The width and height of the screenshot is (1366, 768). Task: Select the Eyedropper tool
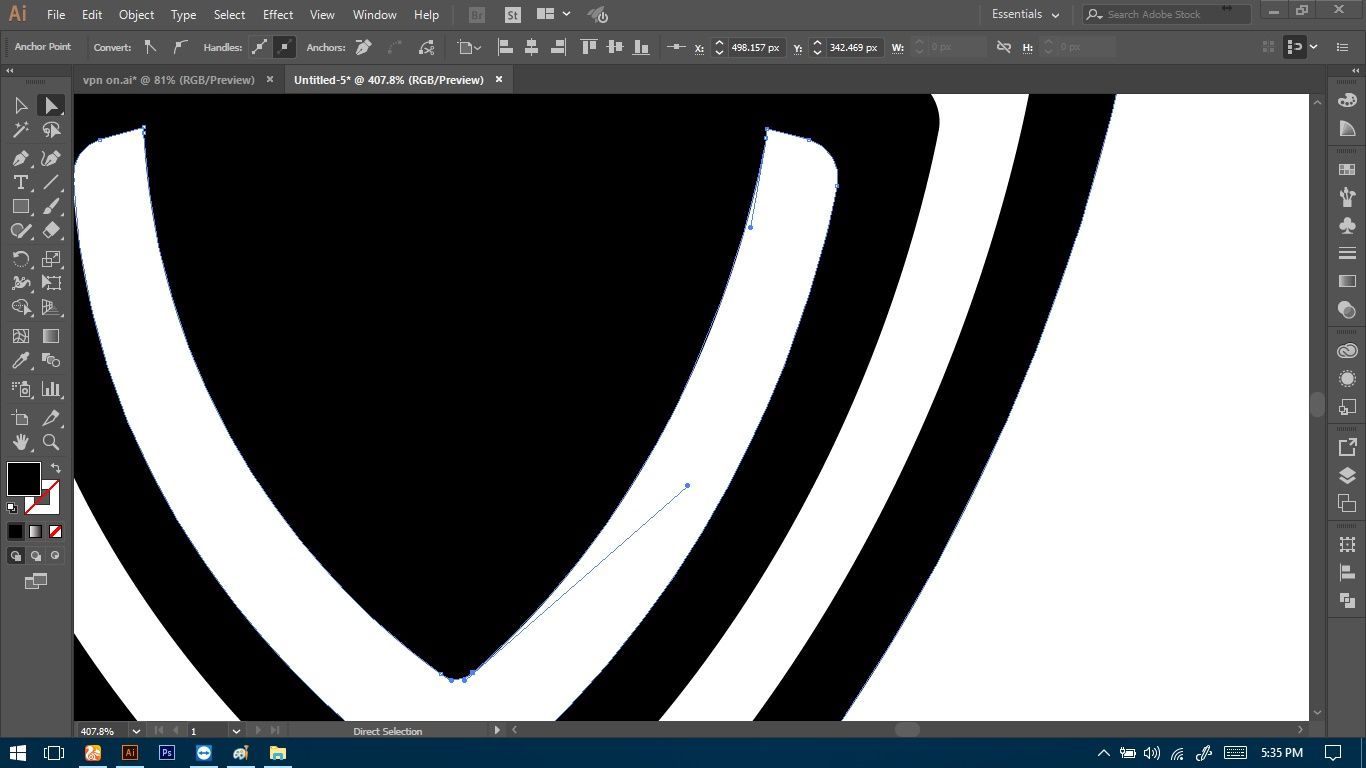point(20,361)
